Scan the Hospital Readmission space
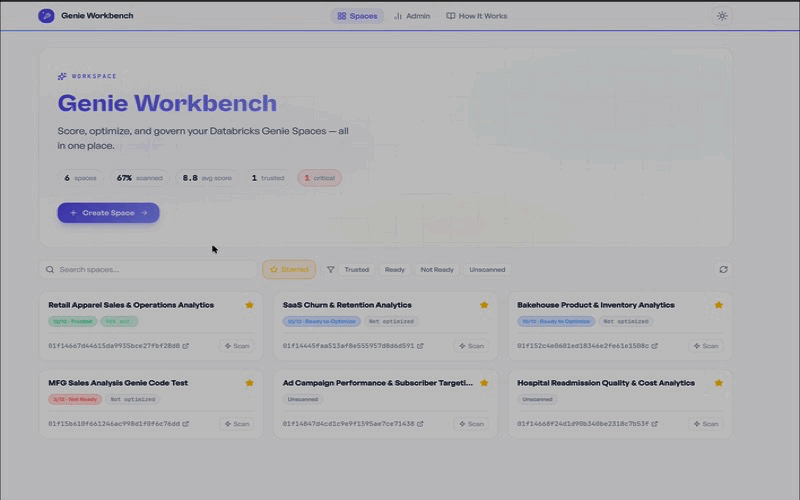Screen dimensions: 800x500 point(706,424)
